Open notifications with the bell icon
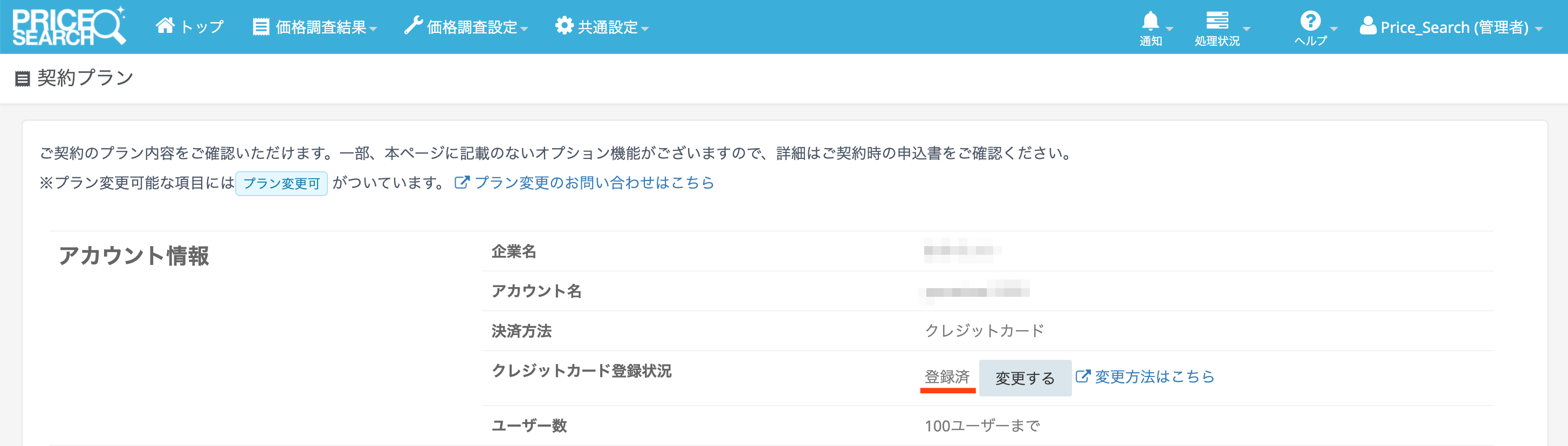1568x446 pixels. (x=1150, y=22)
